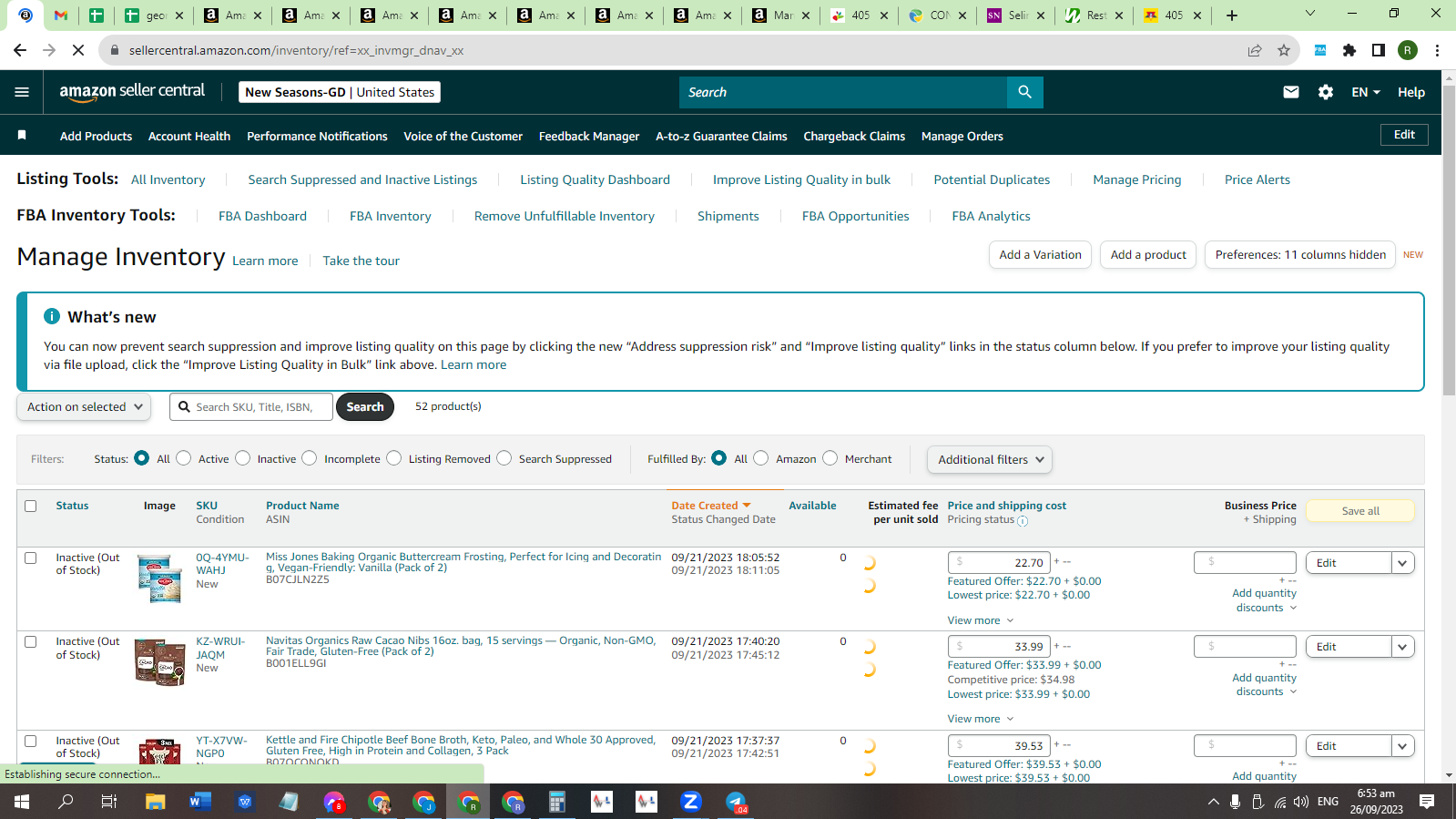
Task: Open the FBA Dashboard link
Action: coord(262,216)
